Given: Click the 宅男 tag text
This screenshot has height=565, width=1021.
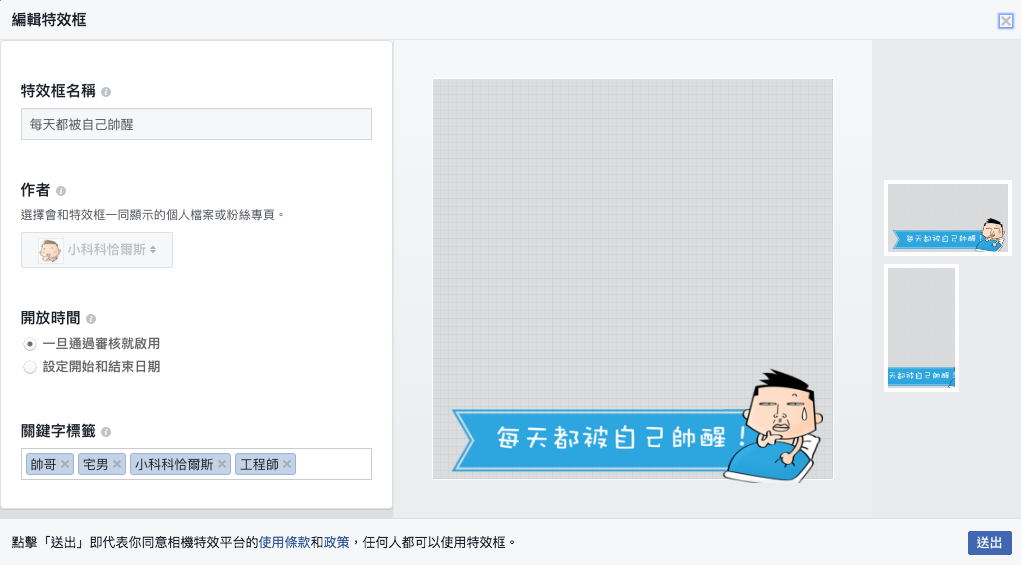Looking at the screenshot, I should tap(96, 464).
